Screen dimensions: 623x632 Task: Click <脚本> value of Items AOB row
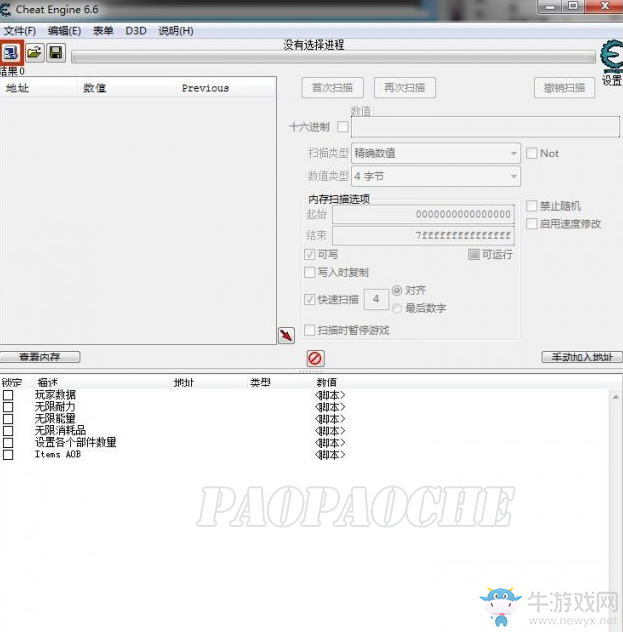[330, 455]
